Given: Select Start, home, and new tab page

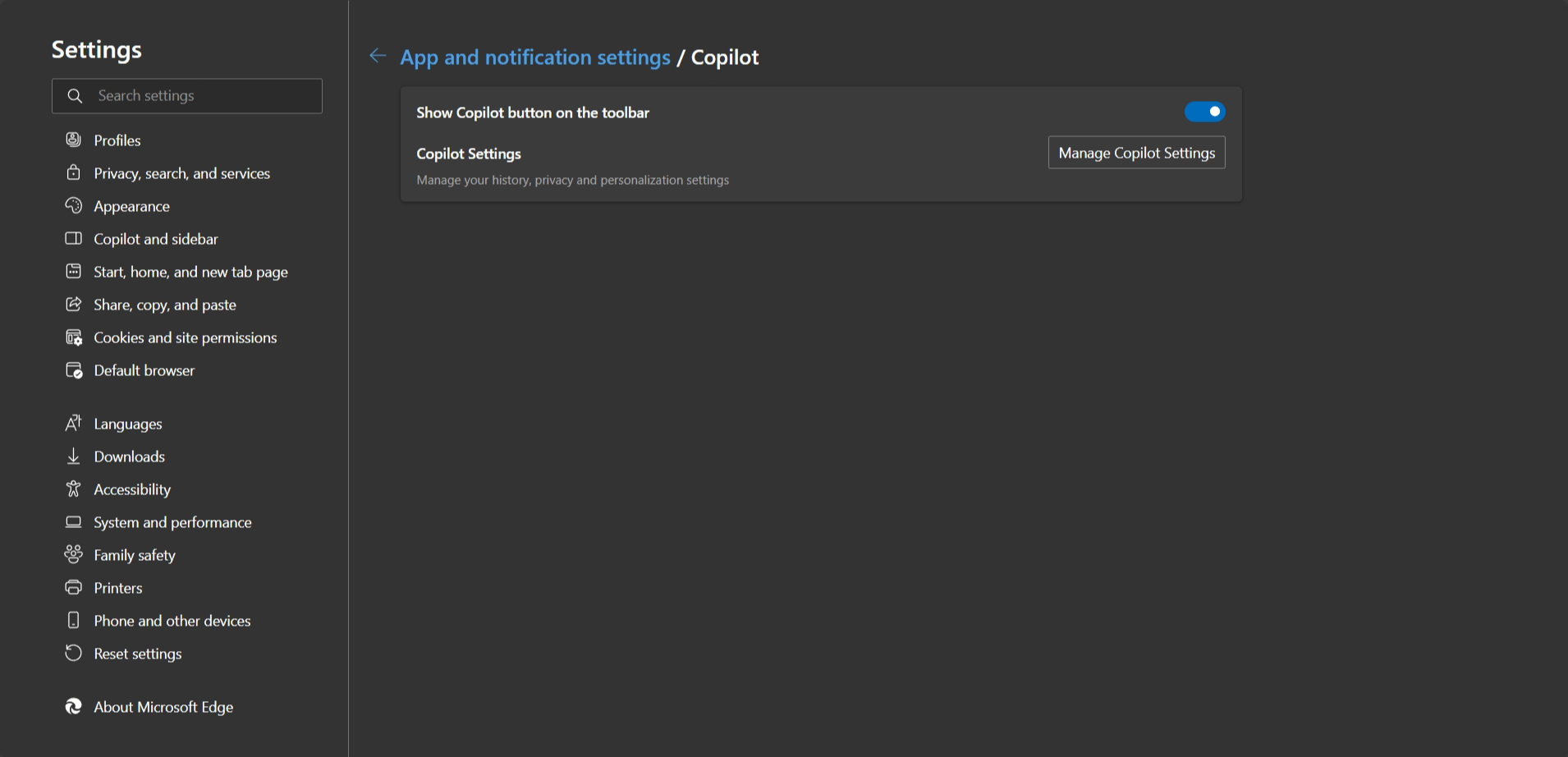Looking at the screenshot, I should (x=190, y=271).
